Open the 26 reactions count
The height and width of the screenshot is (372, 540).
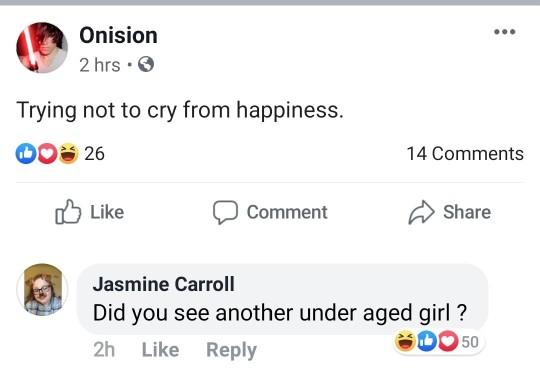pos(94,154)
